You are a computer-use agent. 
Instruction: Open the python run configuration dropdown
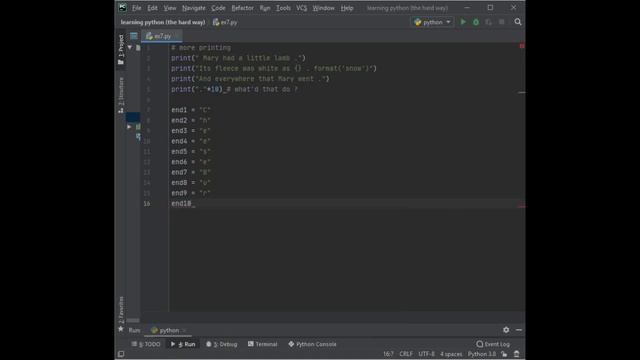click(x=432, y=22)
